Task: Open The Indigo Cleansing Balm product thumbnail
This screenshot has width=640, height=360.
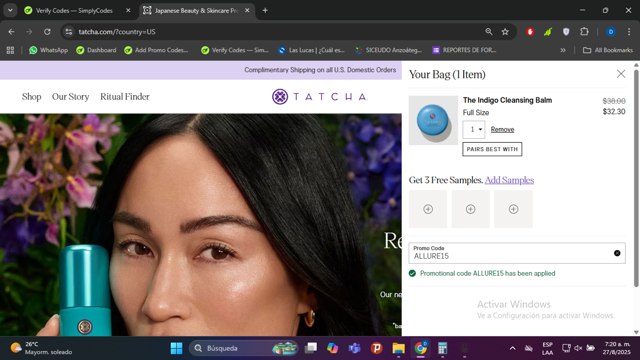Action: tap(433, 120)
